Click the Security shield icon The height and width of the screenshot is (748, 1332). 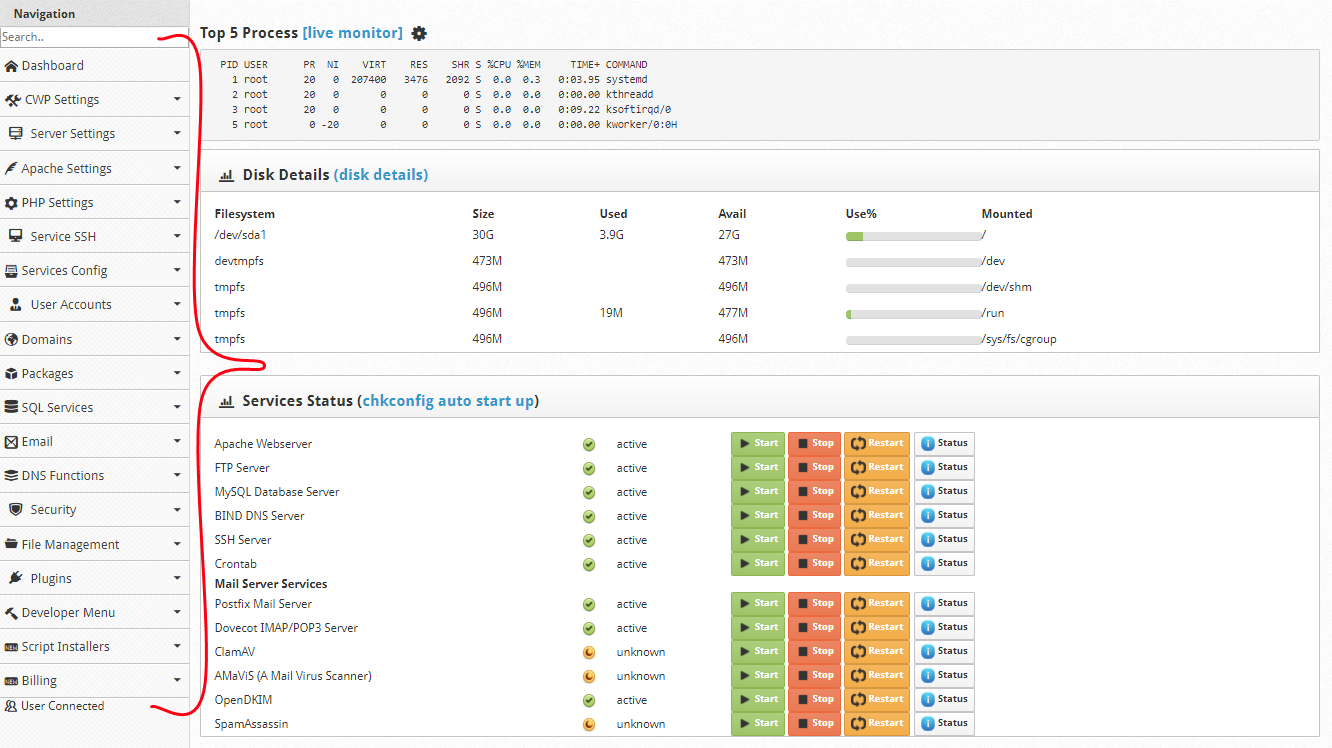(16, 509)
